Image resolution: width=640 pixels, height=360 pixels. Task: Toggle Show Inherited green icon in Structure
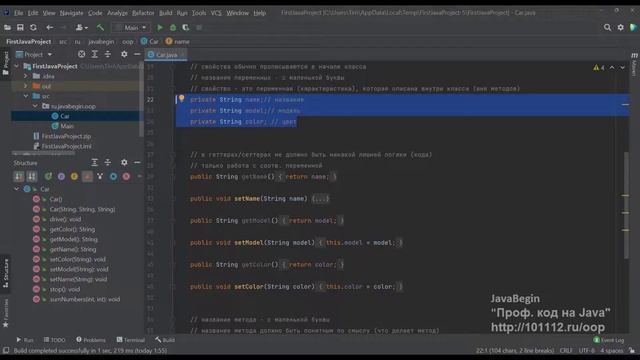pyautogui.click(x=48, y=176)
